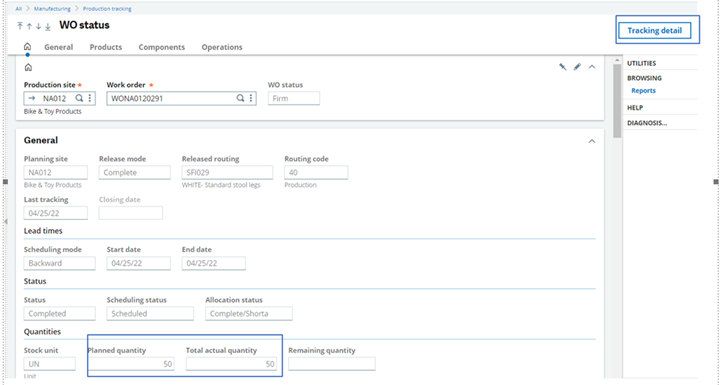
Task: Open the General tab
Action: click(59, 47)
